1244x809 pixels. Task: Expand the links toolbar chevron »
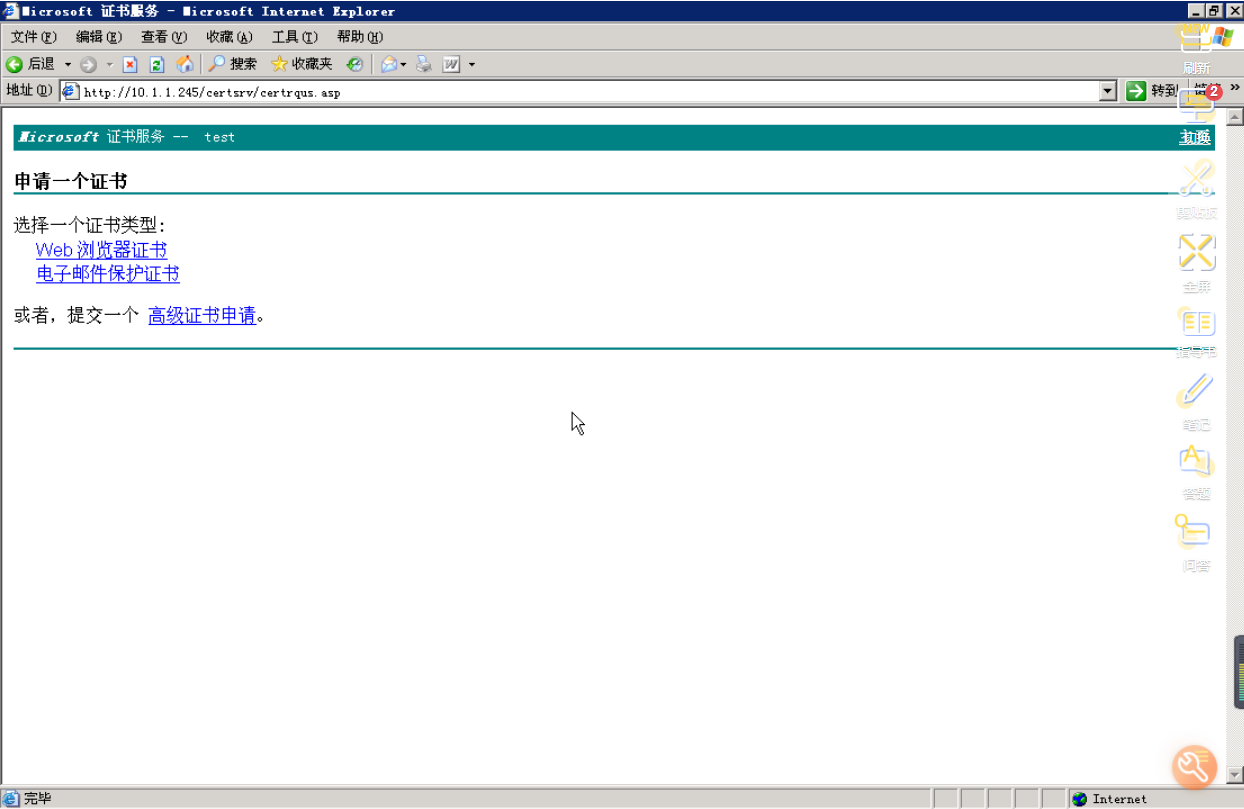tap(1235, 88)
